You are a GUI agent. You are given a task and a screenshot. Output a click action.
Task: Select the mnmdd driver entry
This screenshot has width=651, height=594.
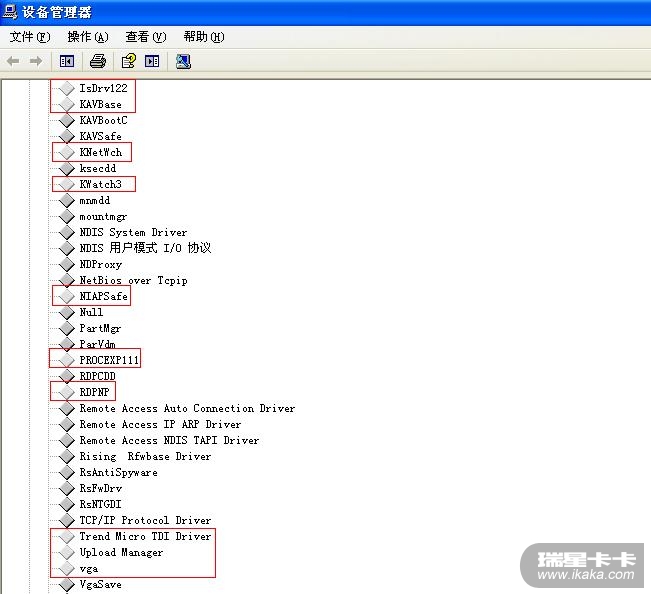(95, 200)
